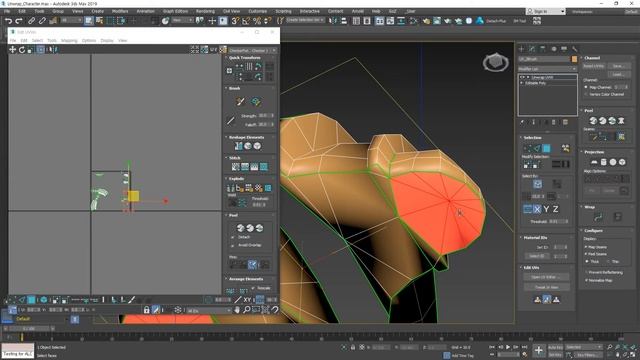
Task: Select the Freeform mode in Edit UVWs toolbar
Action: [41, 49]
